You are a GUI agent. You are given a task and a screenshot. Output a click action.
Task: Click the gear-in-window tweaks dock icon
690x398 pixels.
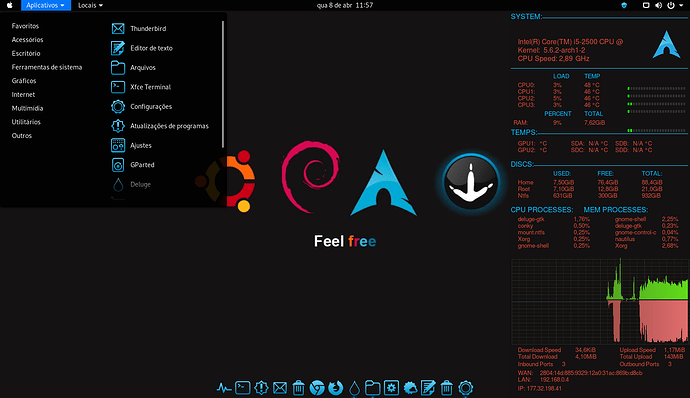[x=391, y=388]
